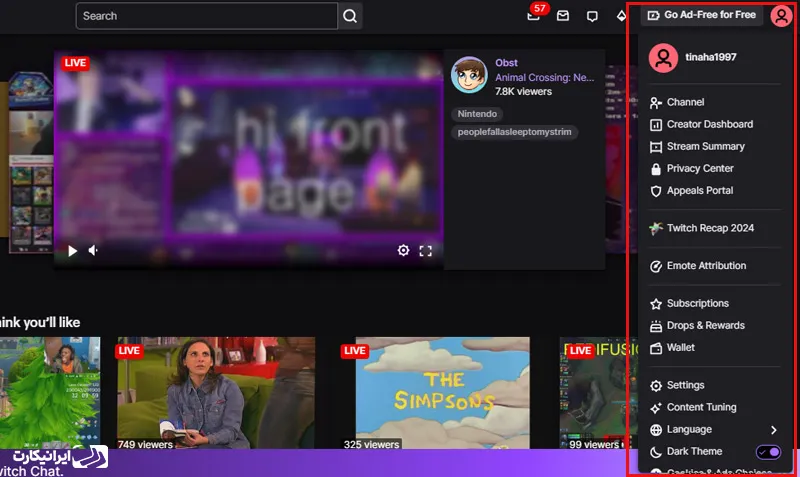800x477 pixels.
Task: Click the Nintendo tag
Action: click(477, 114)
